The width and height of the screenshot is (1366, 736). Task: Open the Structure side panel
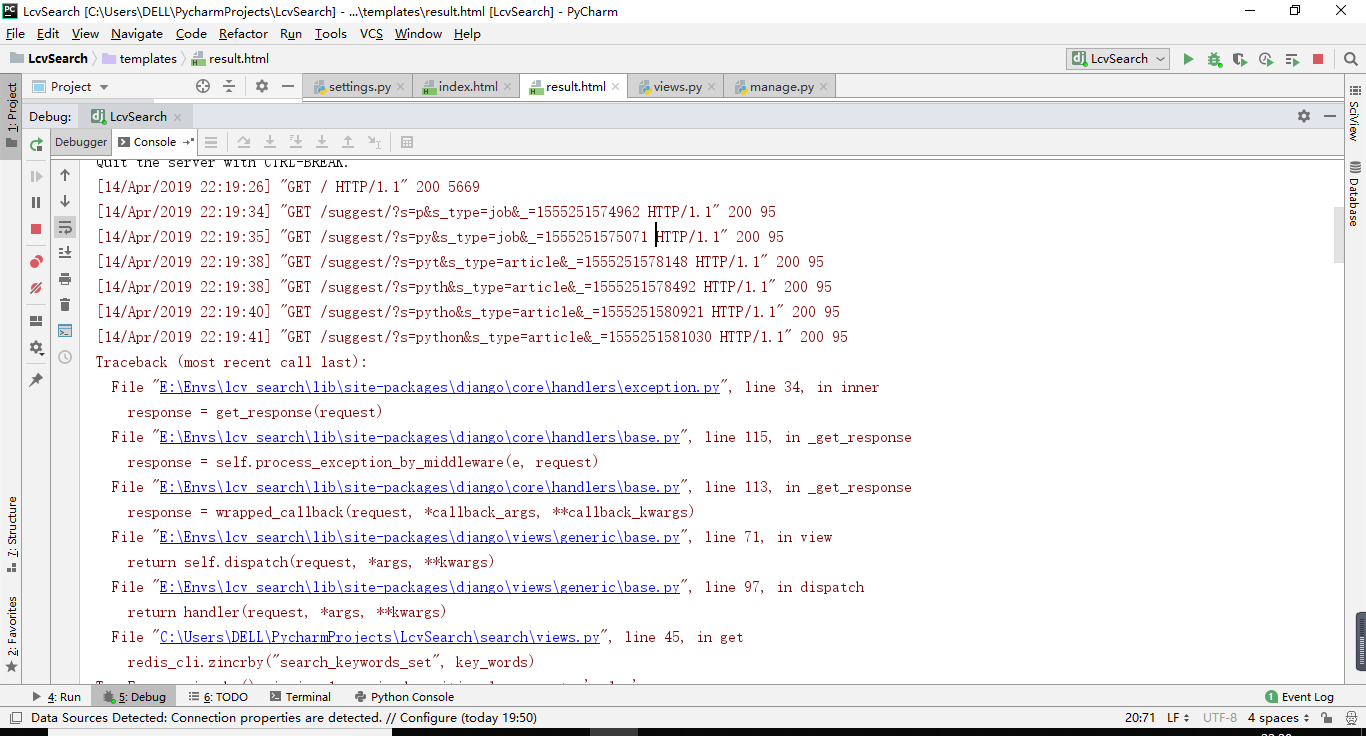12,534
